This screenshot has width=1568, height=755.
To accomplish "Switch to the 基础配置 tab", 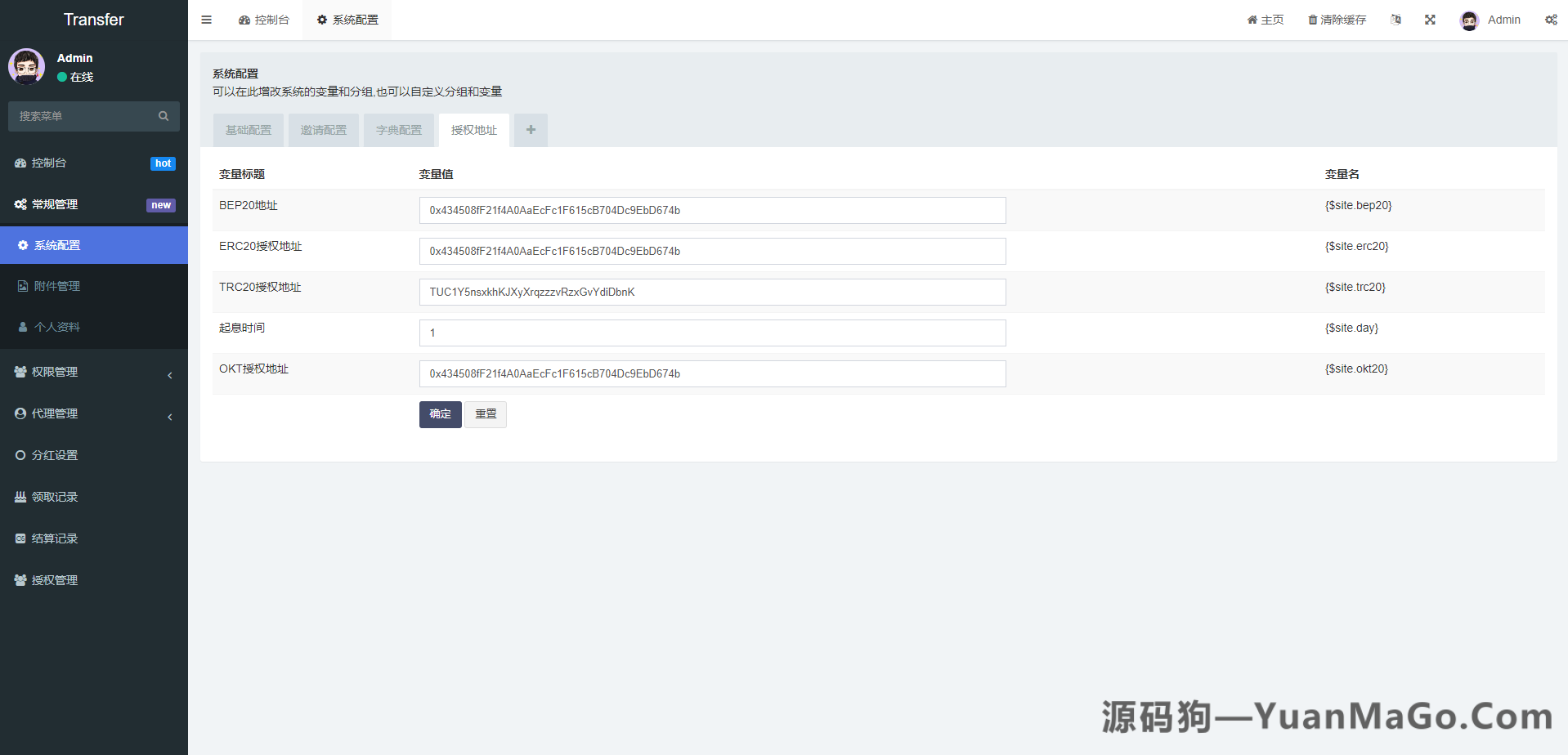I will point(249,130).
